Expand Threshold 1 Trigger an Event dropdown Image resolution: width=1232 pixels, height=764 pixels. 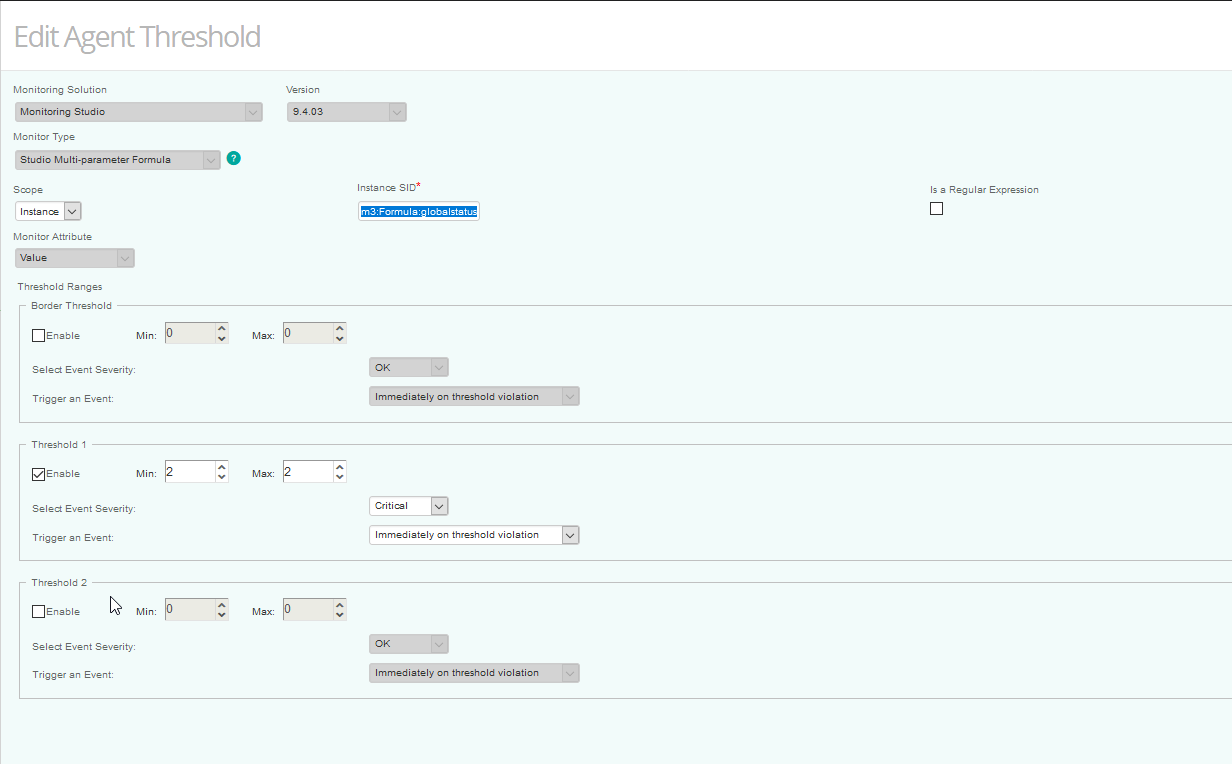coord(474,535)
